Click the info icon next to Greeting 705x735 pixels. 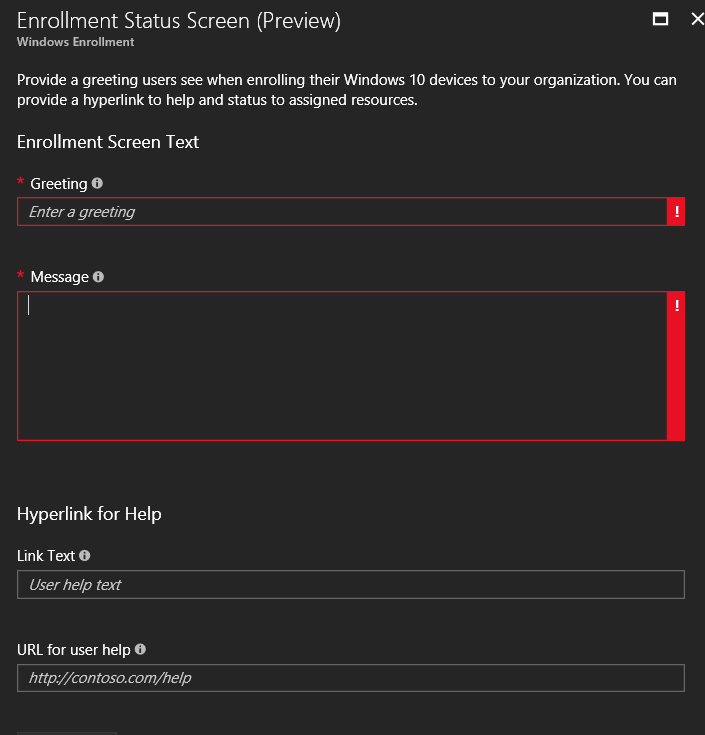point(97,184)
